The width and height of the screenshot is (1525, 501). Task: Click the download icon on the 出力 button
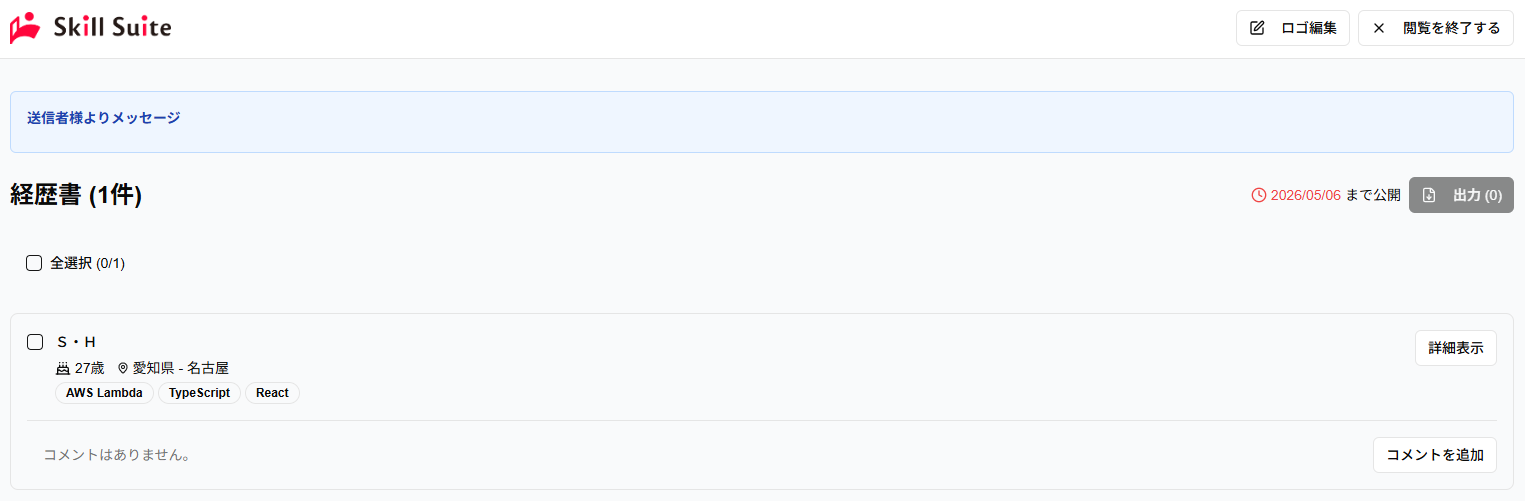1429,195
